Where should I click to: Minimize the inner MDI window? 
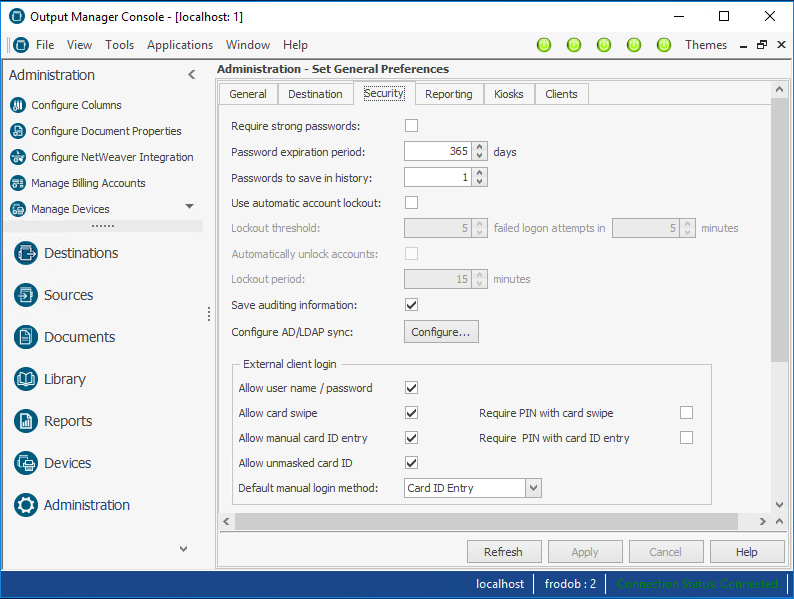pos(743,46)
